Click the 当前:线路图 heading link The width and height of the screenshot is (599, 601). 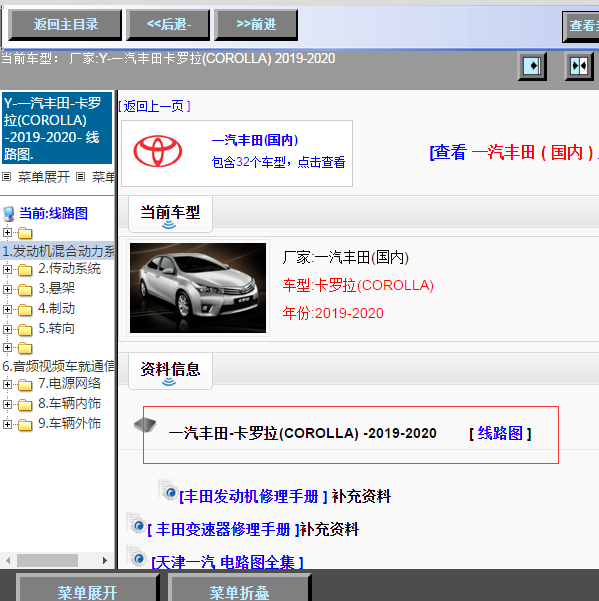(x=54, y=213)
